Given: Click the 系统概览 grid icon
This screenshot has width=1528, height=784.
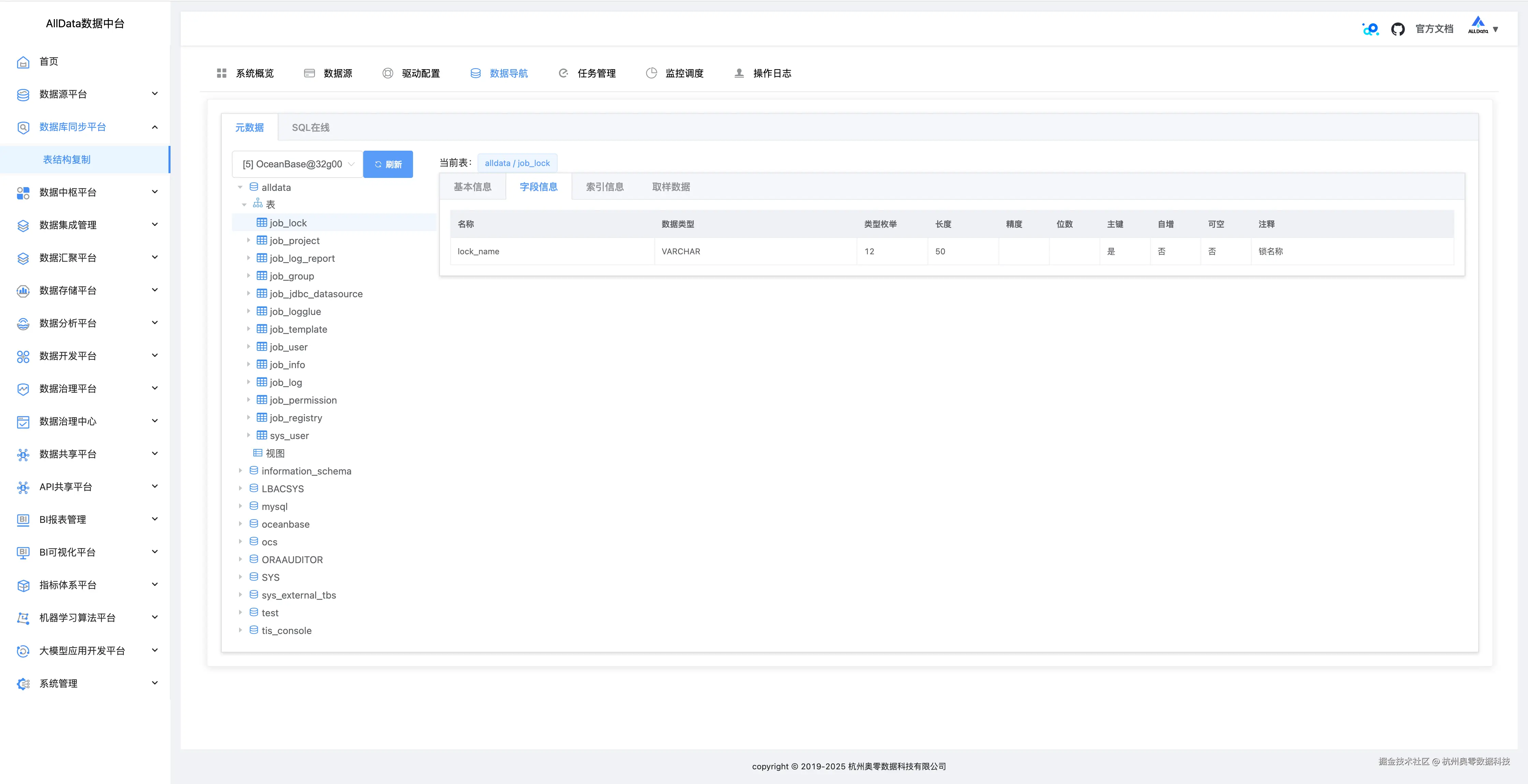Looking at the screenshot, I should pos(222,73).
